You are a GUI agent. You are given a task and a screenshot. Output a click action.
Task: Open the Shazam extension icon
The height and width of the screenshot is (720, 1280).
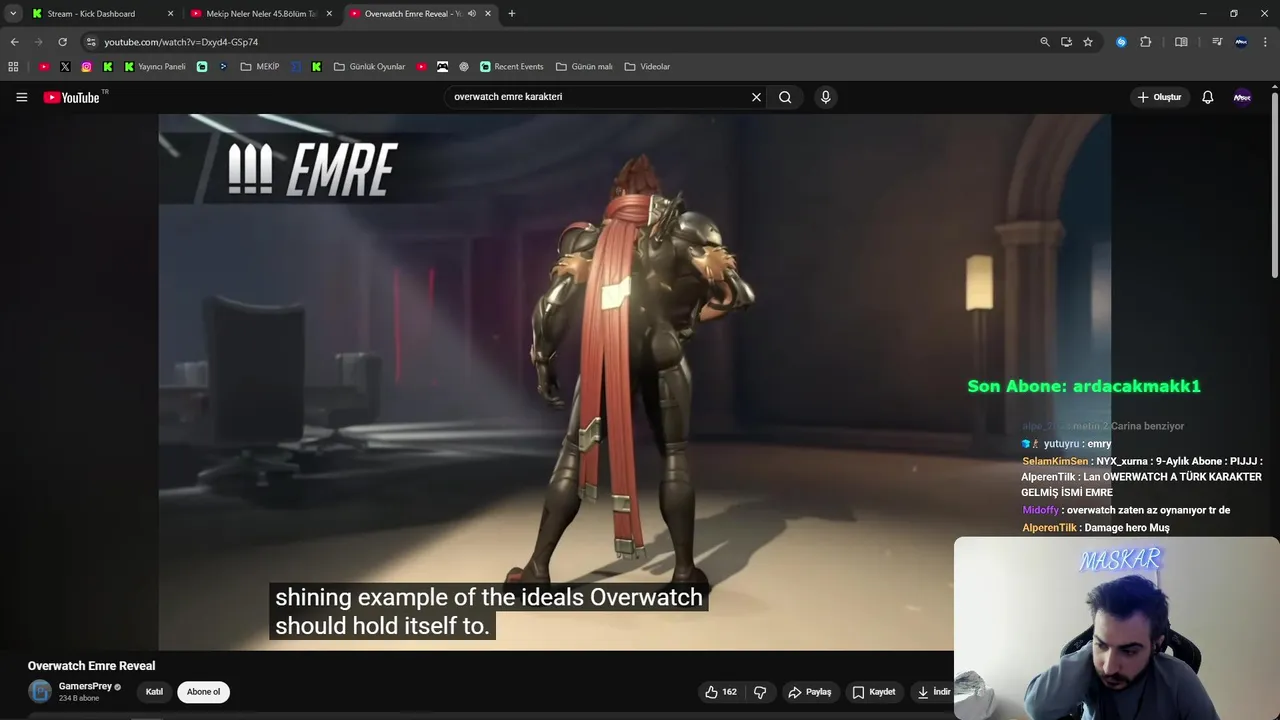[1121, 42]
